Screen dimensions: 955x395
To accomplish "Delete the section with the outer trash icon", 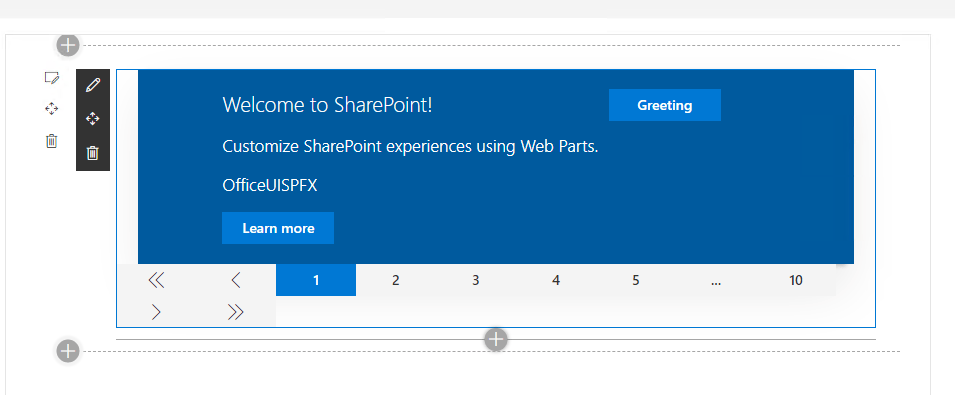I will point(52,141).
